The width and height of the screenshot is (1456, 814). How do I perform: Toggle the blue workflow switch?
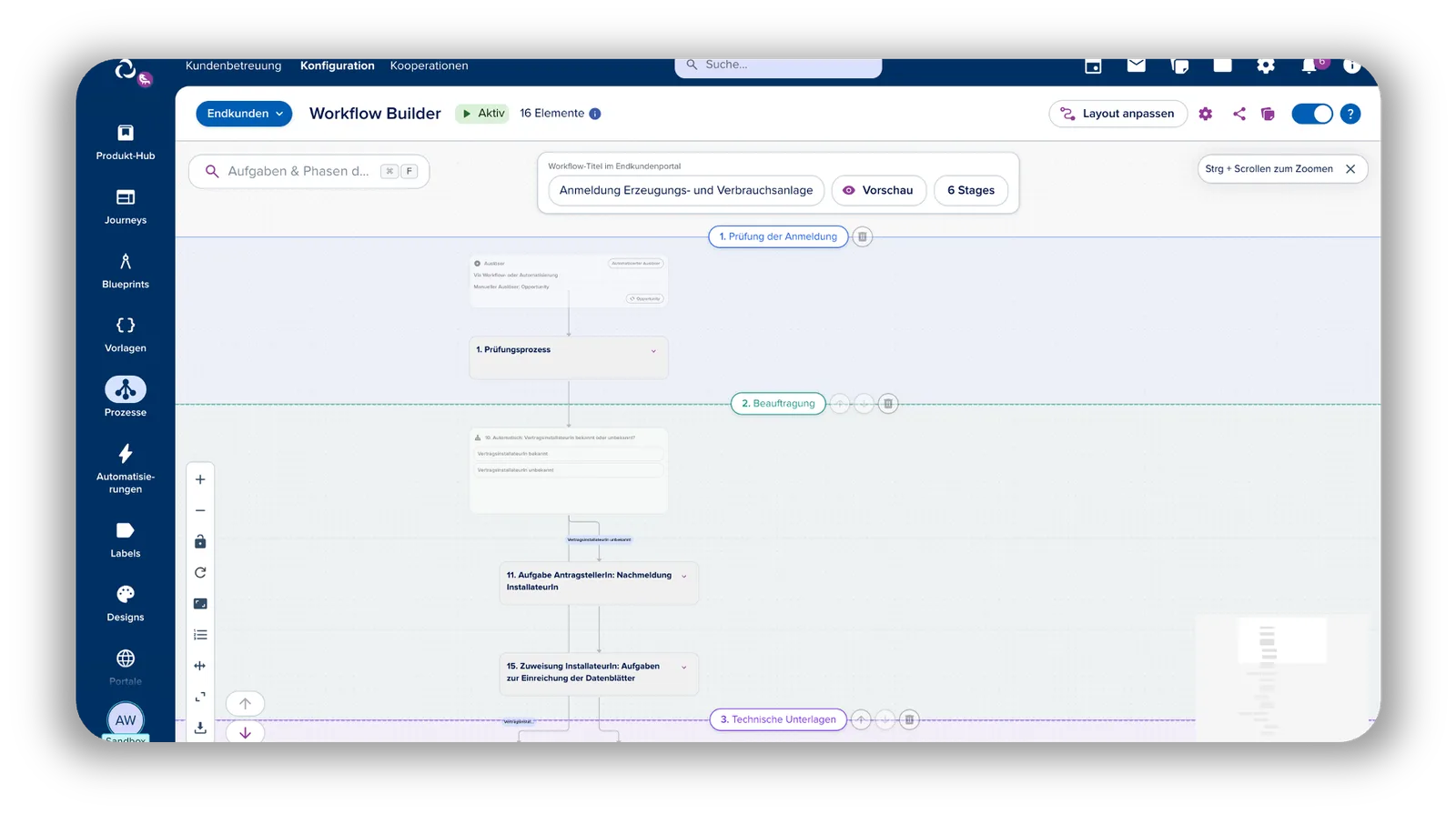click(x=1312, y=114)
